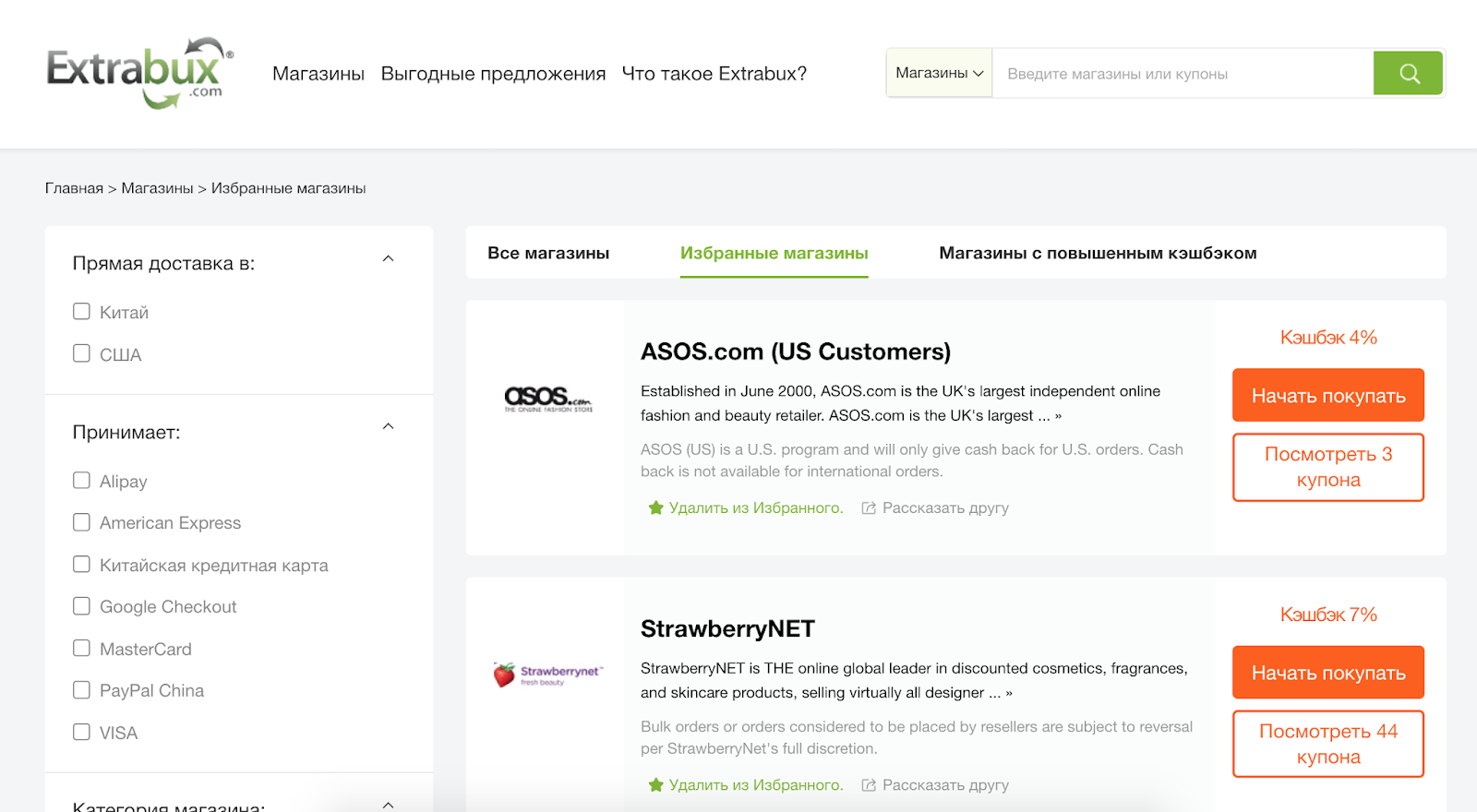The height and width of the screenshot is (812, 1477).
Task: Open Выгодные предложения menu item
Action: pyautogui.click(x=493, y=74)
